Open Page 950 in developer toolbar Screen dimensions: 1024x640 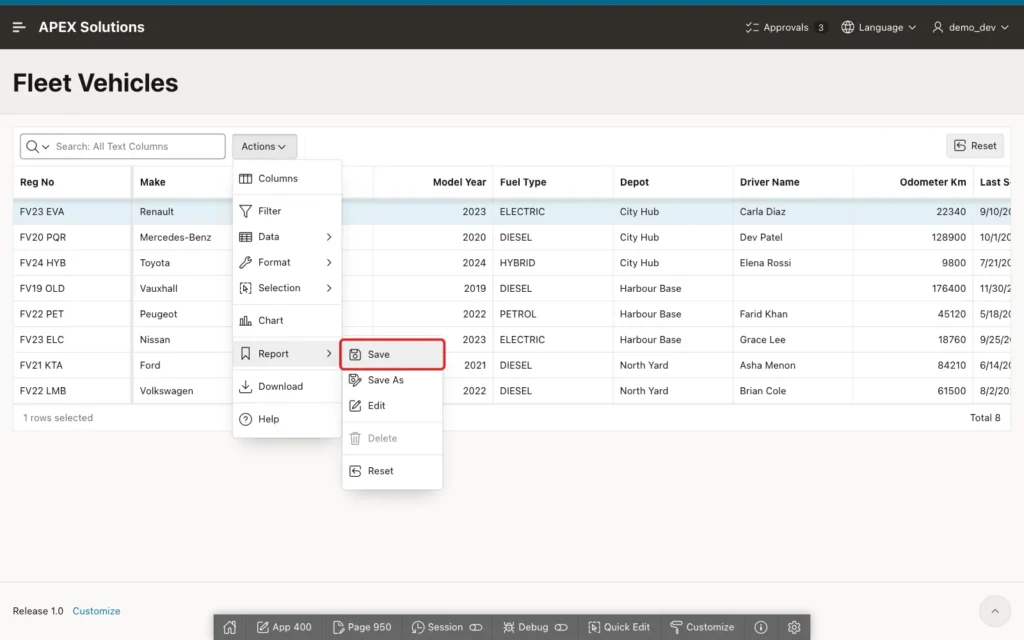pos(362,628)
